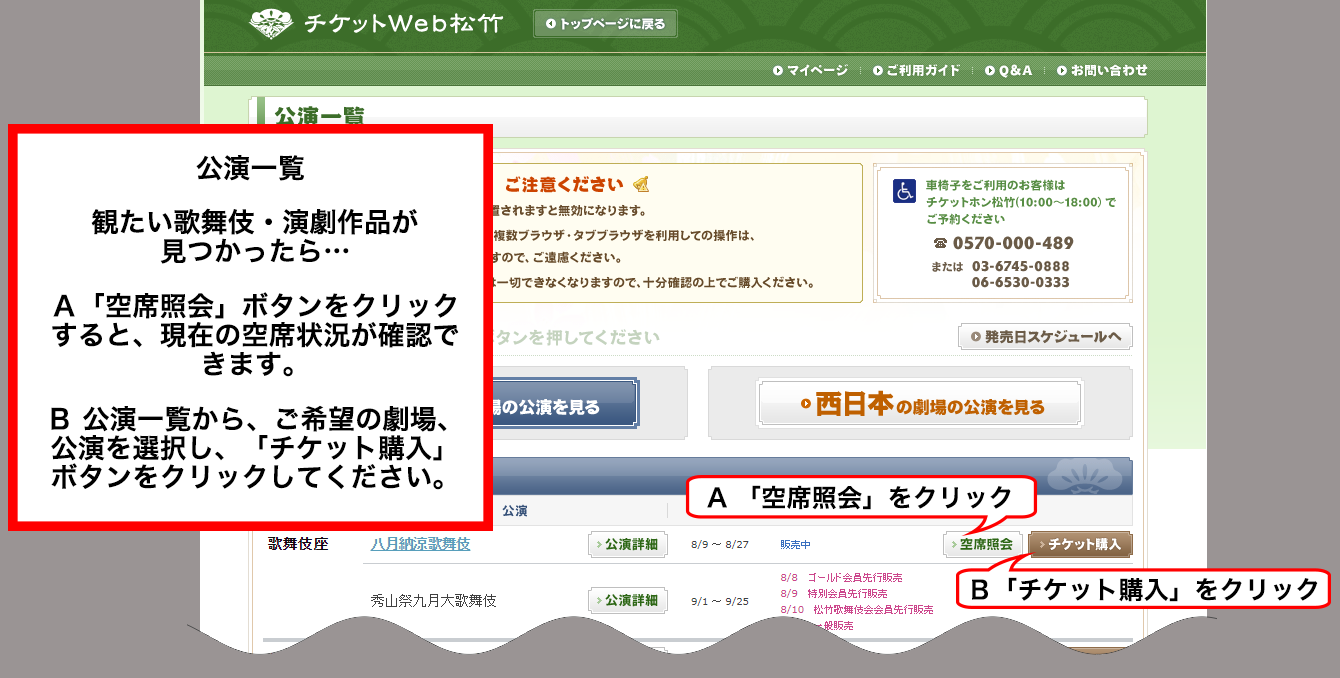1340x678 pixels.
Task: Click the 販売中 sales status text
Action: pos(796,546)
